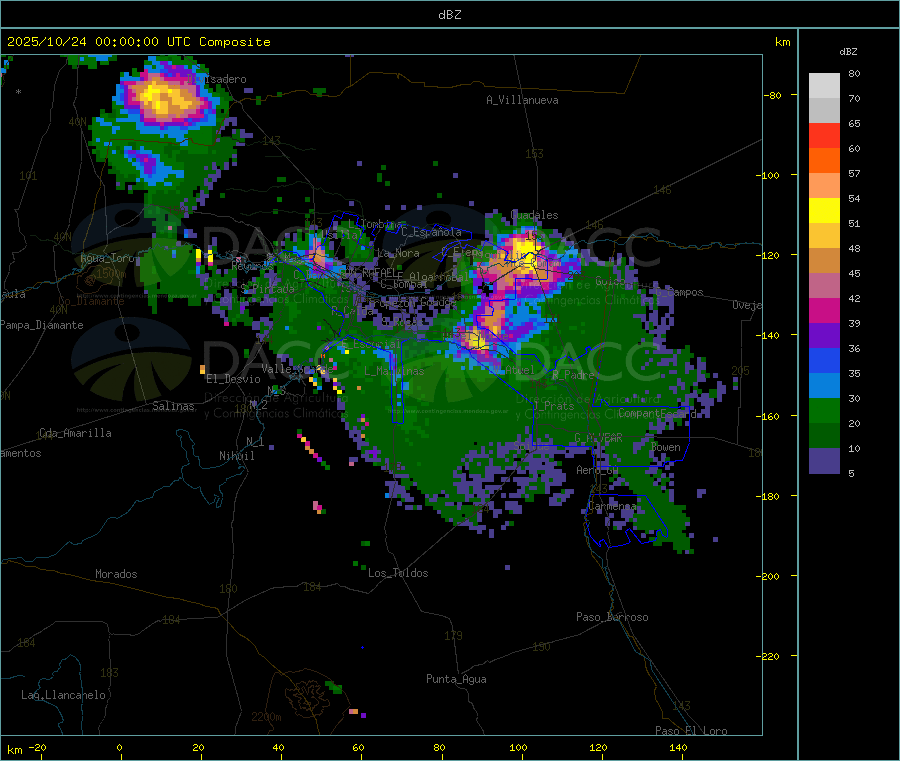Click the 'dBZ' heading above the color legend

tap(848, 52)
